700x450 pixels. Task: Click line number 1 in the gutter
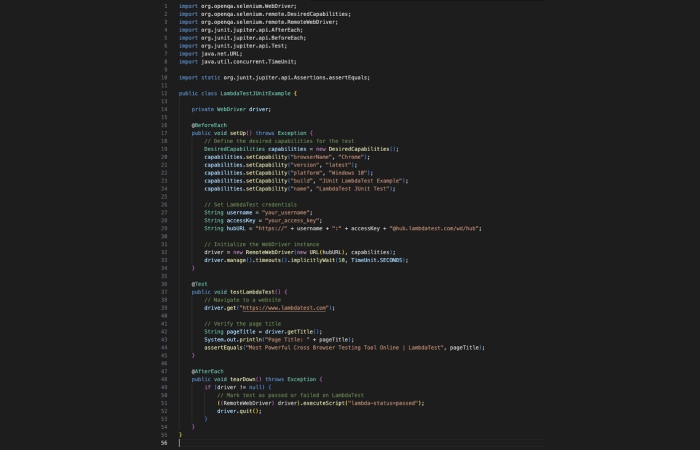(166, 6)
